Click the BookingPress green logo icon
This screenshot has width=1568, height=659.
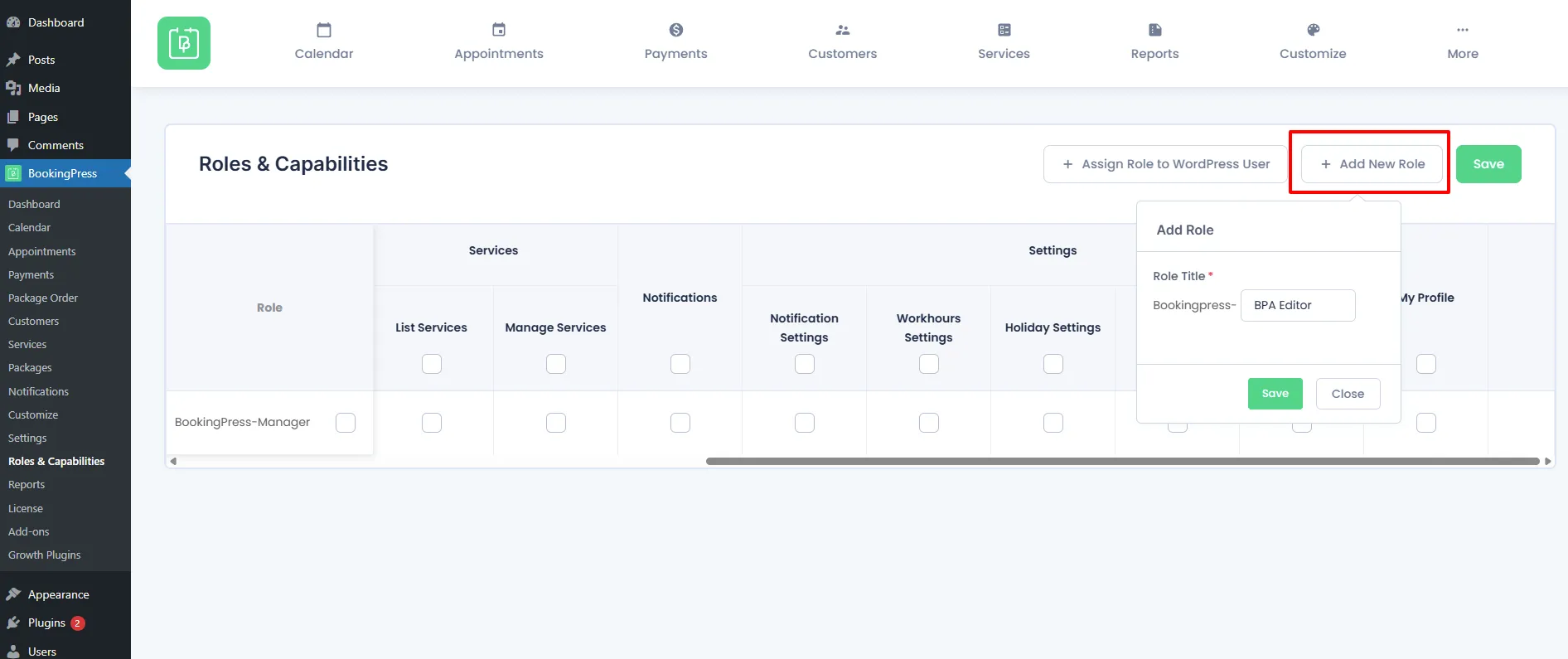pos(183,43)
